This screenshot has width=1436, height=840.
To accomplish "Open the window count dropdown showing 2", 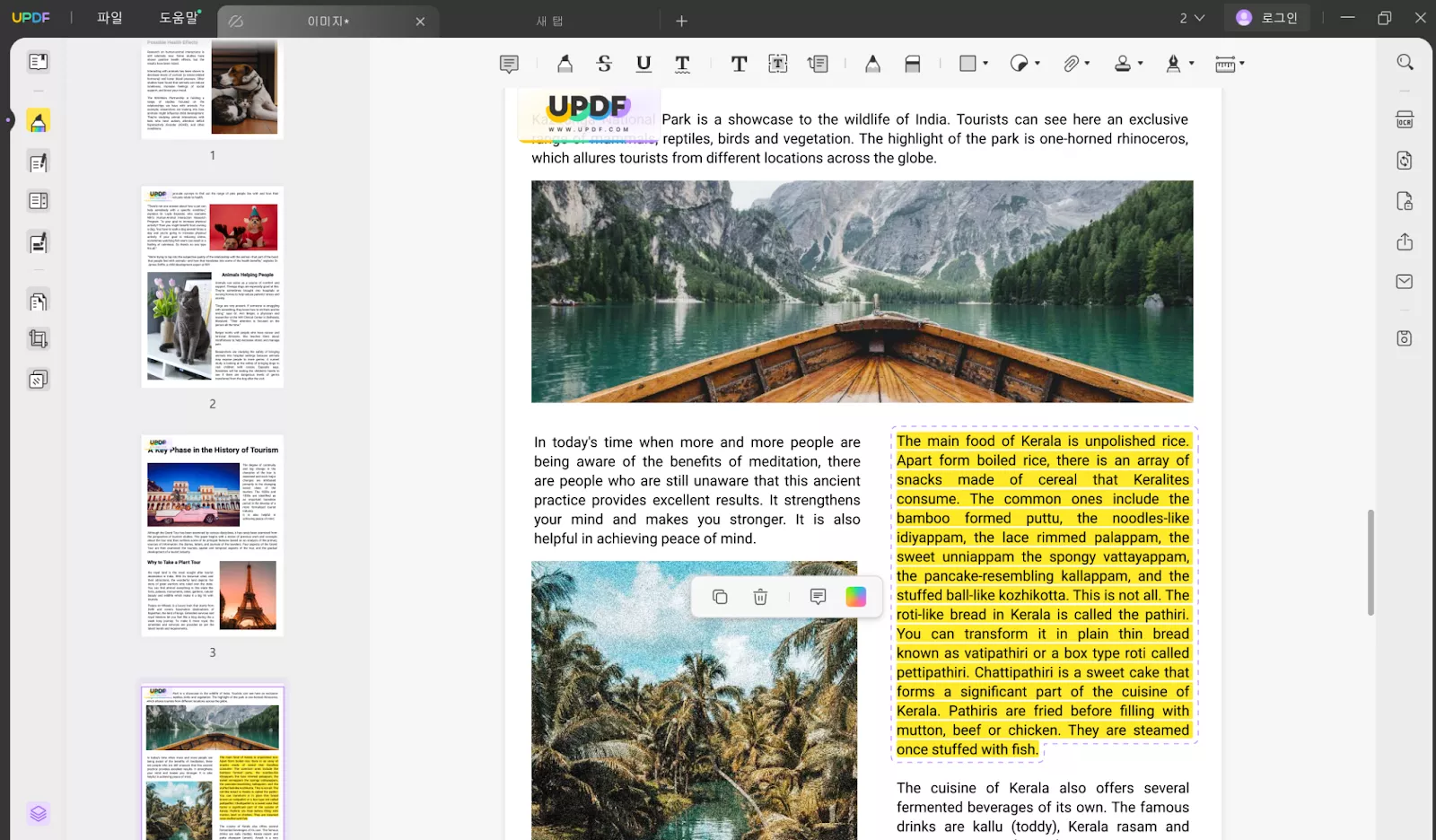I will point(1191,18).
